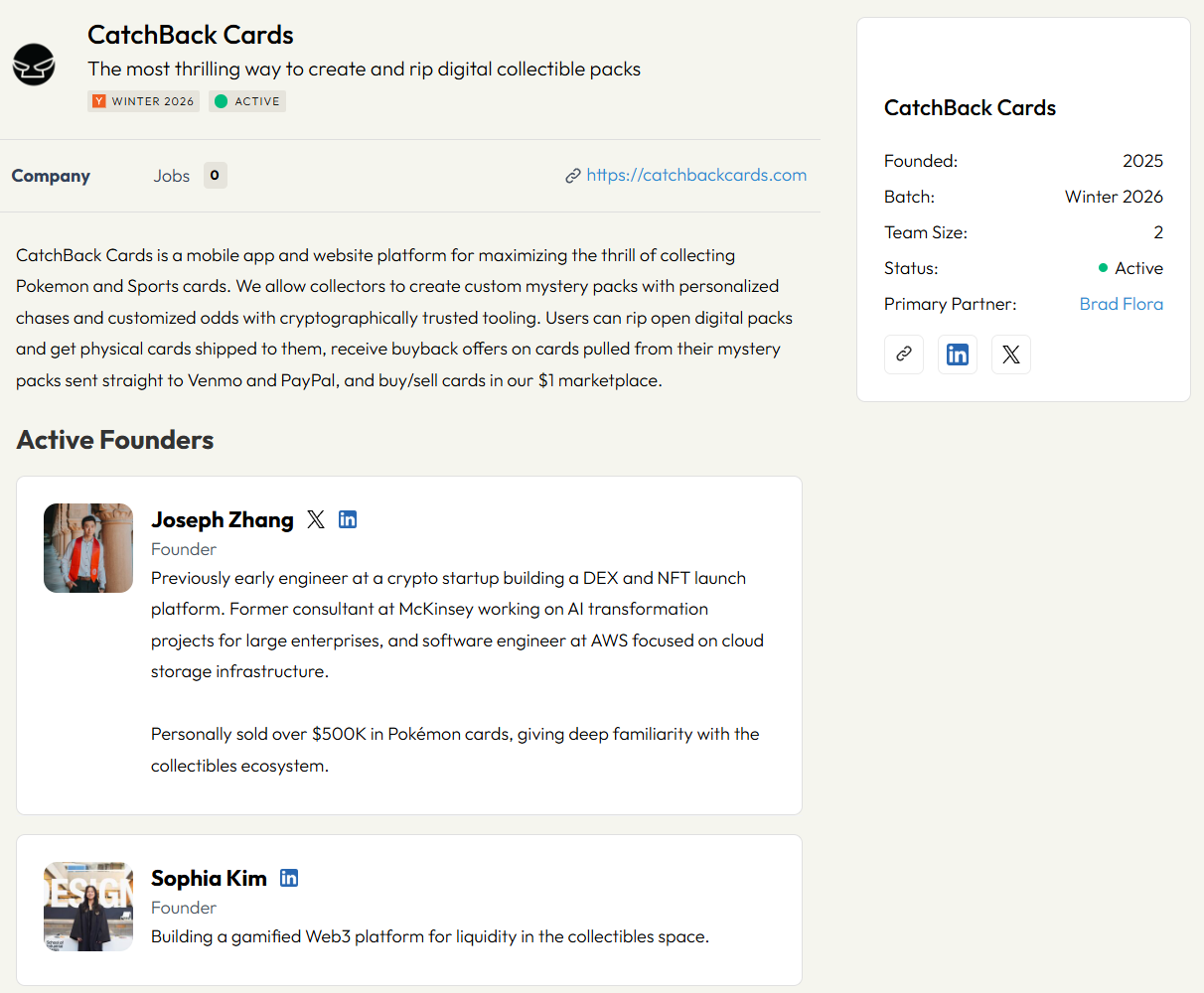Open Sophia Kim's LinkedIn icon

[289, 878]
